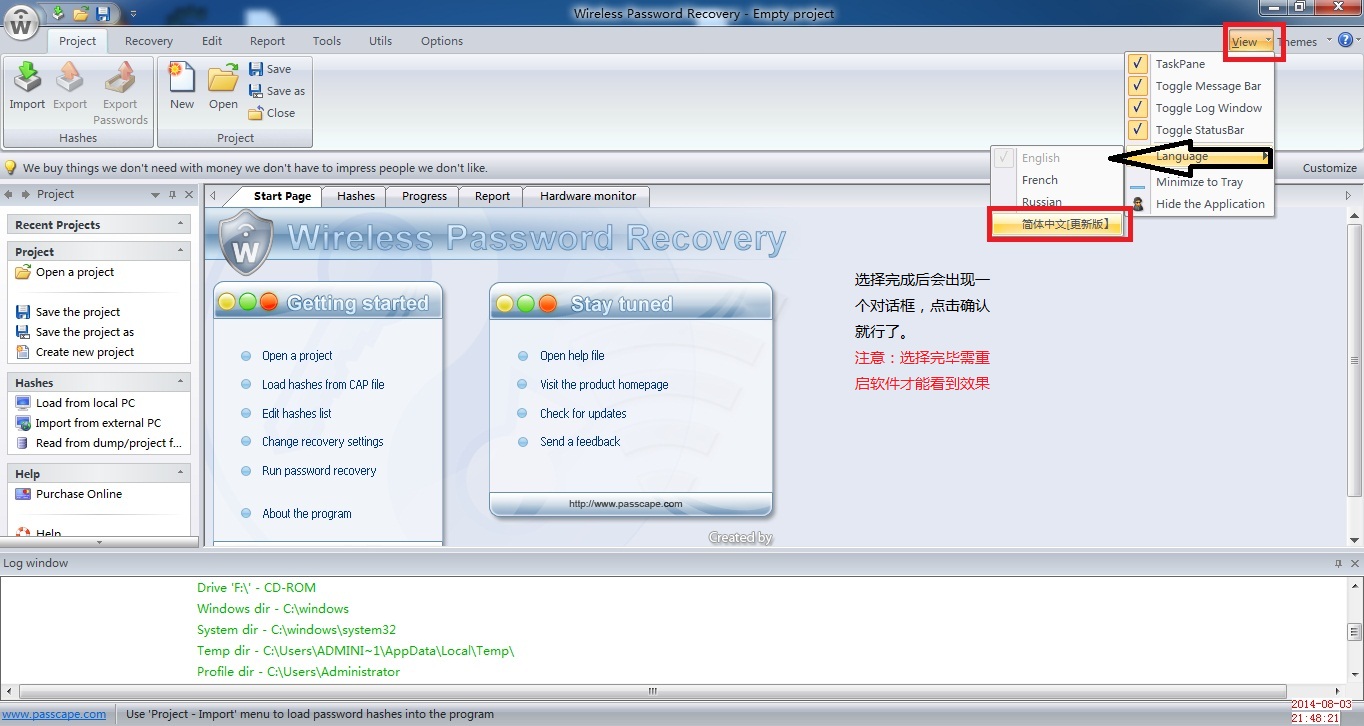
Task: Click www.passcape.com status bar link
Action: [x=54, y=714]
